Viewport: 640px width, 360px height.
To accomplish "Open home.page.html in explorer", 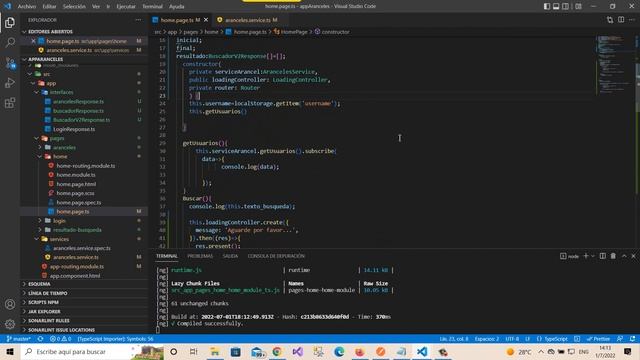I will click(x=76, y=184).
